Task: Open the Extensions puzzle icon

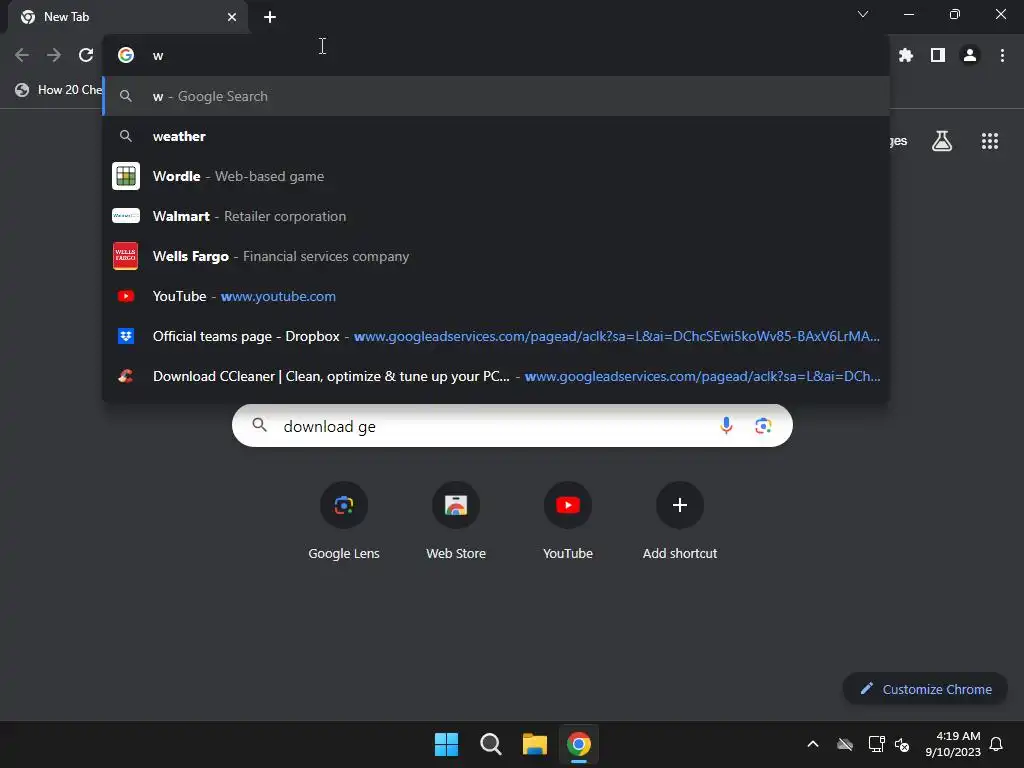Action: (905, 56)
